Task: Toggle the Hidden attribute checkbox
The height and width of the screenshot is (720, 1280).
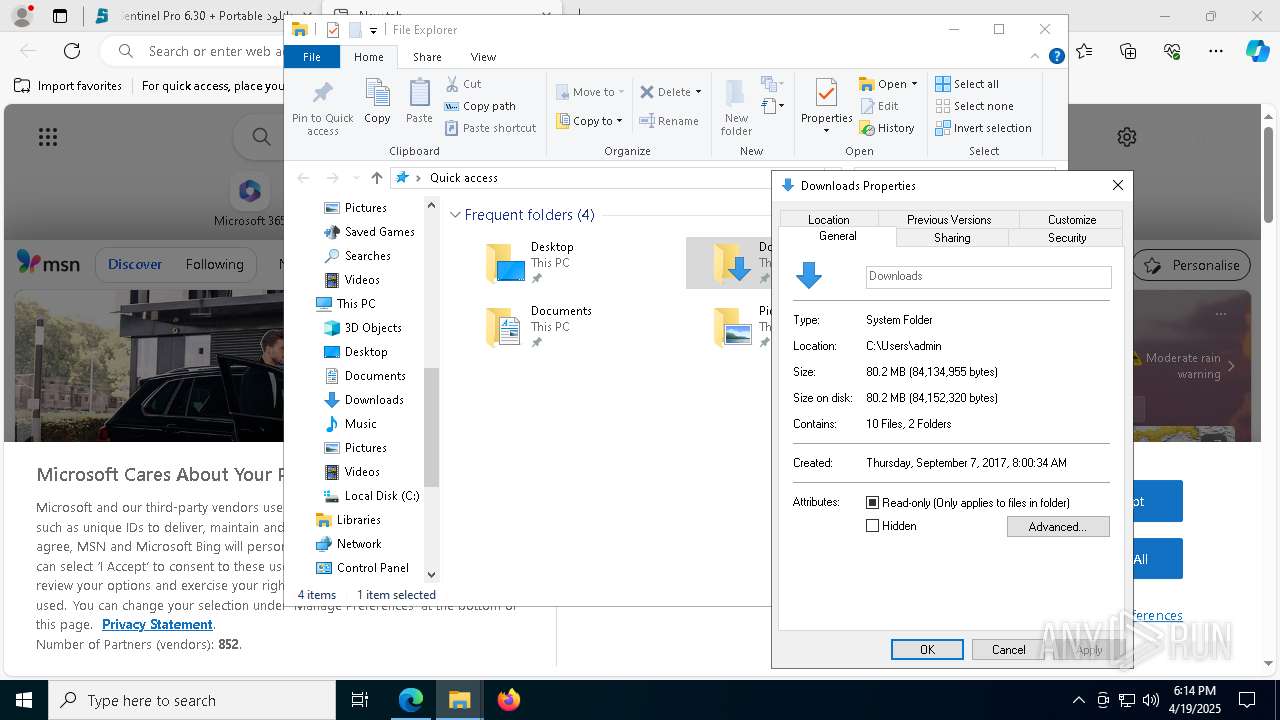Action: [872, 526]
